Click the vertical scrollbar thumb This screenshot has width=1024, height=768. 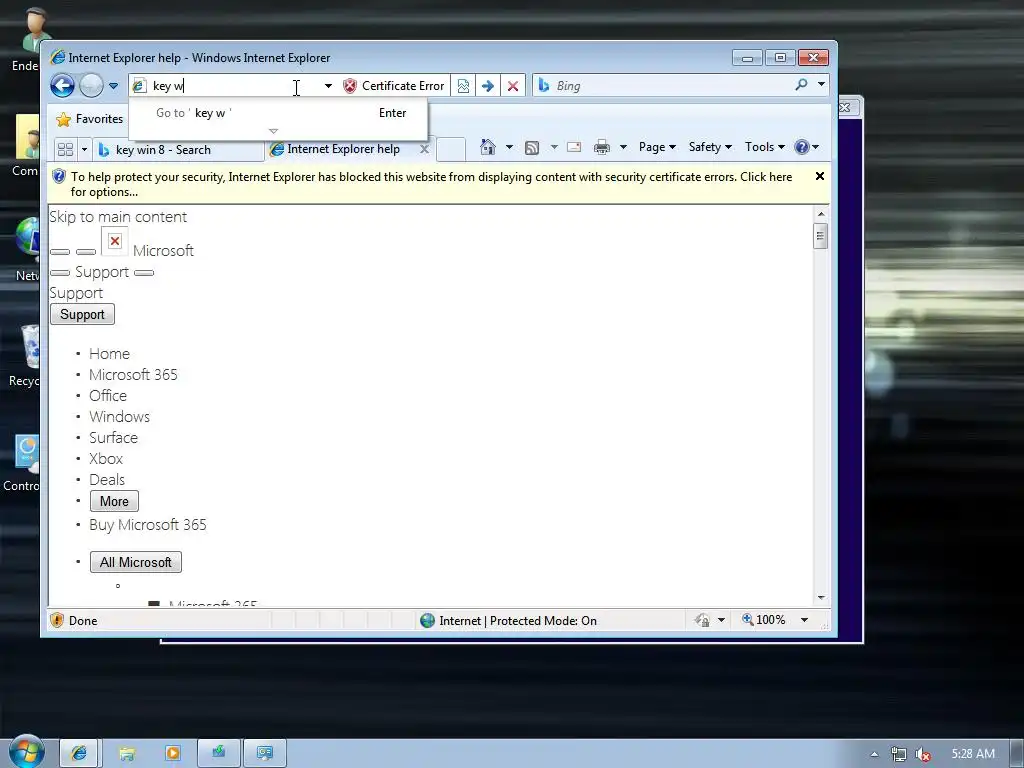pos(821,236)
